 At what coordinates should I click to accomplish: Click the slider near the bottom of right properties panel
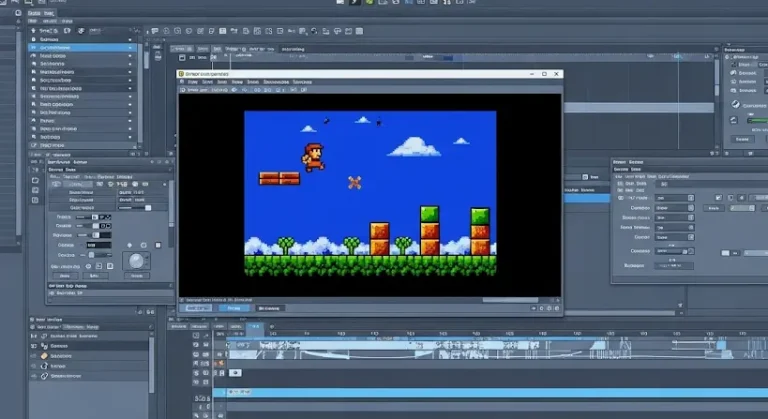click(672, 251)
